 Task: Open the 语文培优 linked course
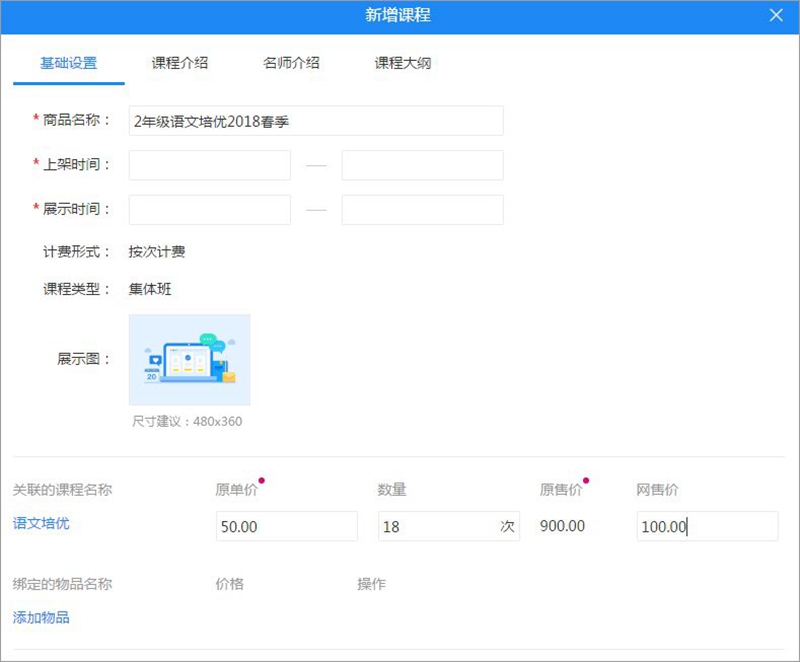(41, 523)
